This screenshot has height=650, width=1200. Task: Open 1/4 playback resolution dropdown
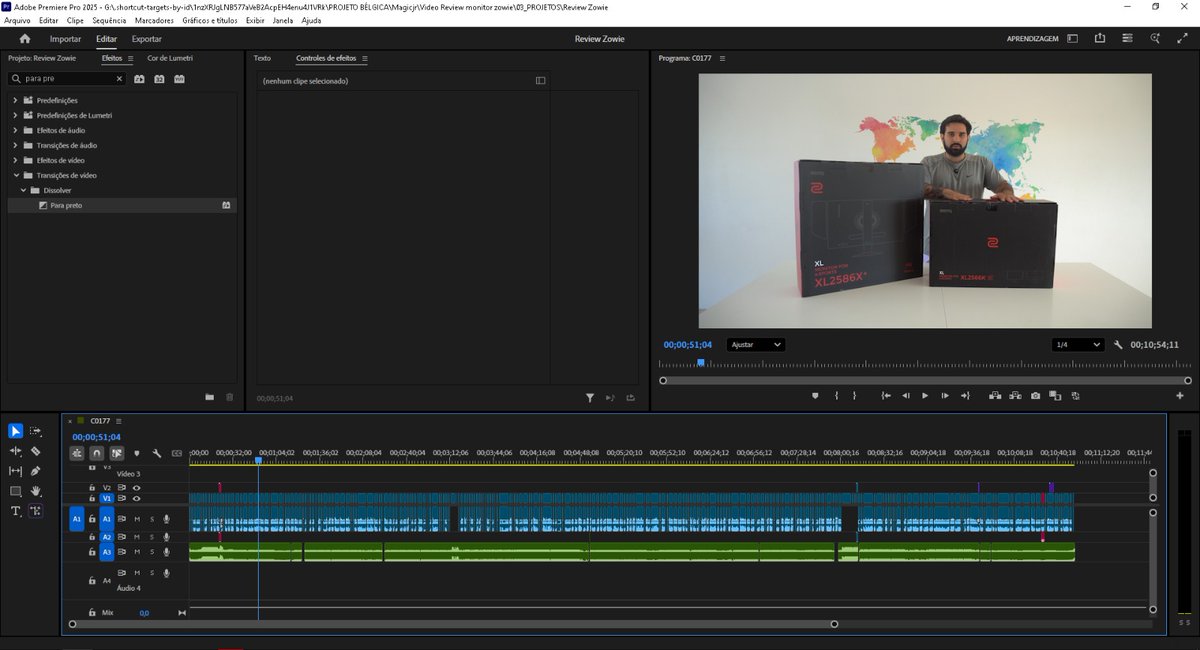click(x=1077, y=344)
